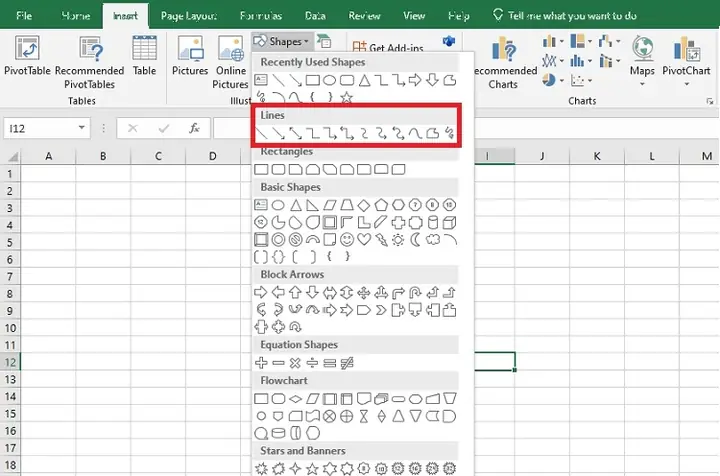Pick the Scribble tool in Lines section
Viewport: 720px width, 476px height.
[450, 134]
